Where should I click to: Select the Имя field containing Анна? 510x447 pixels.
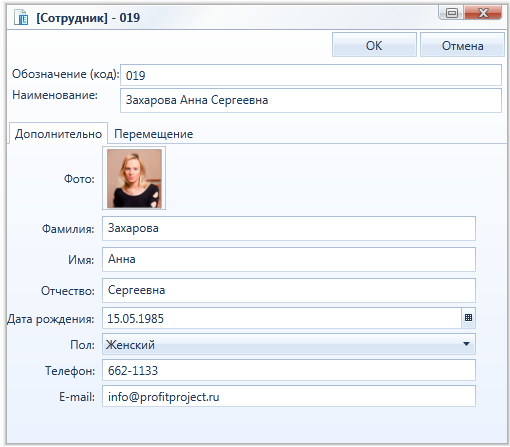289,259
